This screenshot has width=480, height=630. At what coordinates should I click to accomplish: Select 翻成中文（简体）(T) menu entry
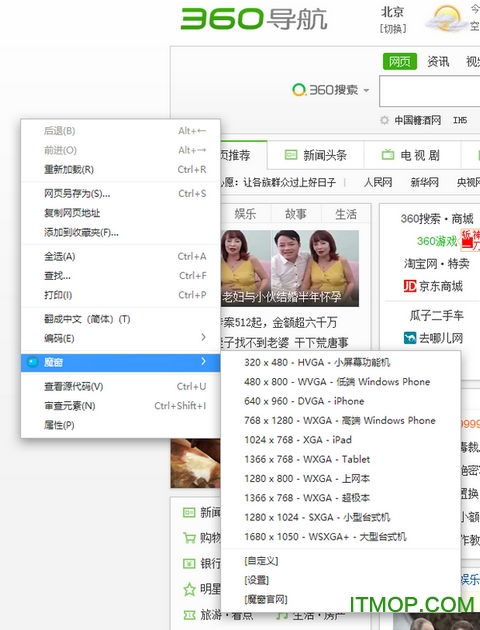[x=120, y=319]
